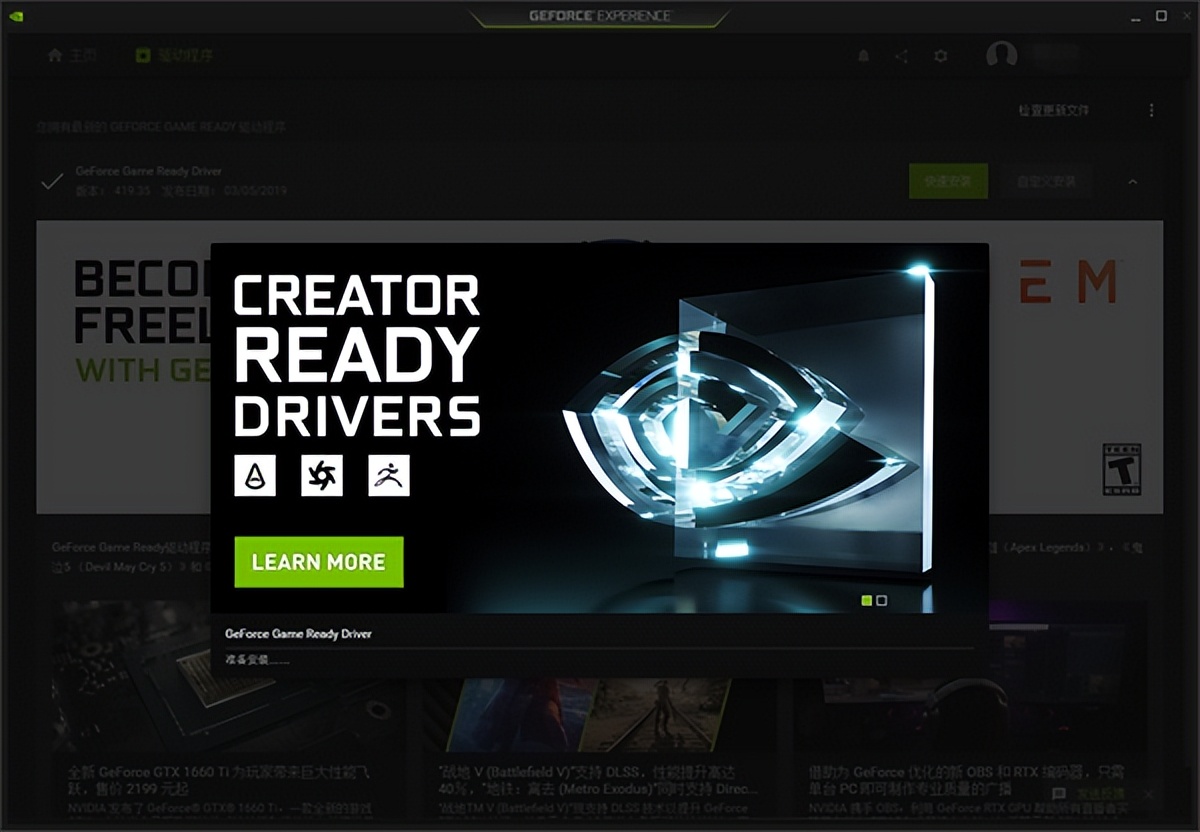The width and height of the screenshot is (1200, 832).
Task: Click the ESRB Teen rating badge
Action: [x=1121, y=469]
